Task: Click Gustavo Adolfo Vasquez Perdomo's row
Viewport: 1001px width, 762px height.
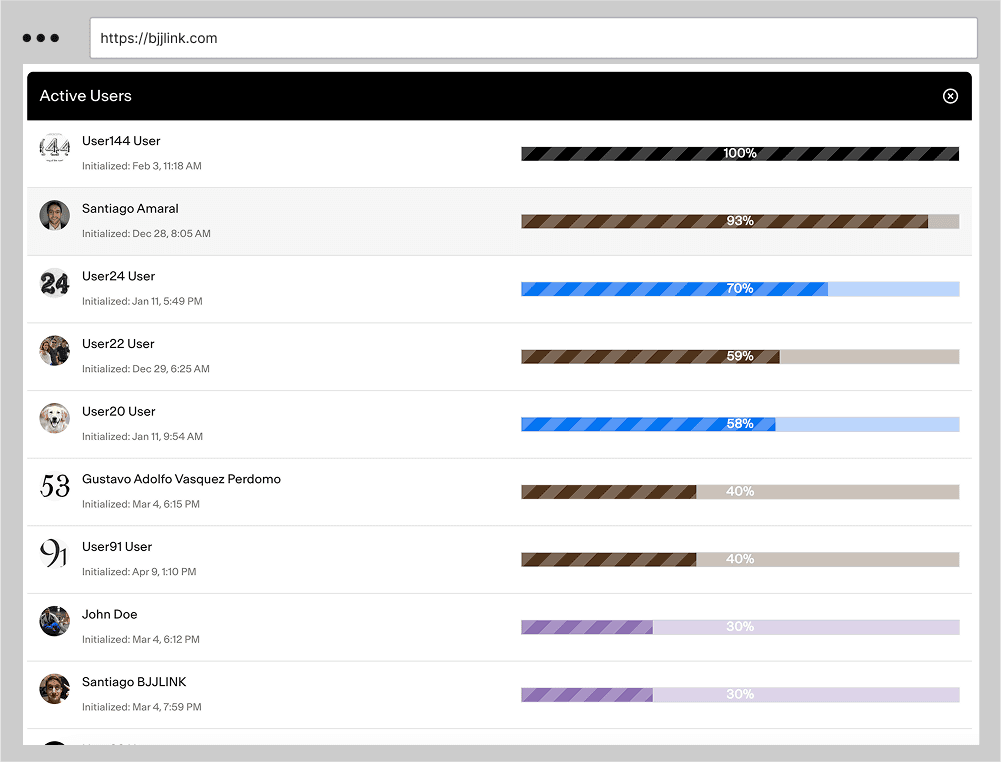Action: (x=300, y=491)
